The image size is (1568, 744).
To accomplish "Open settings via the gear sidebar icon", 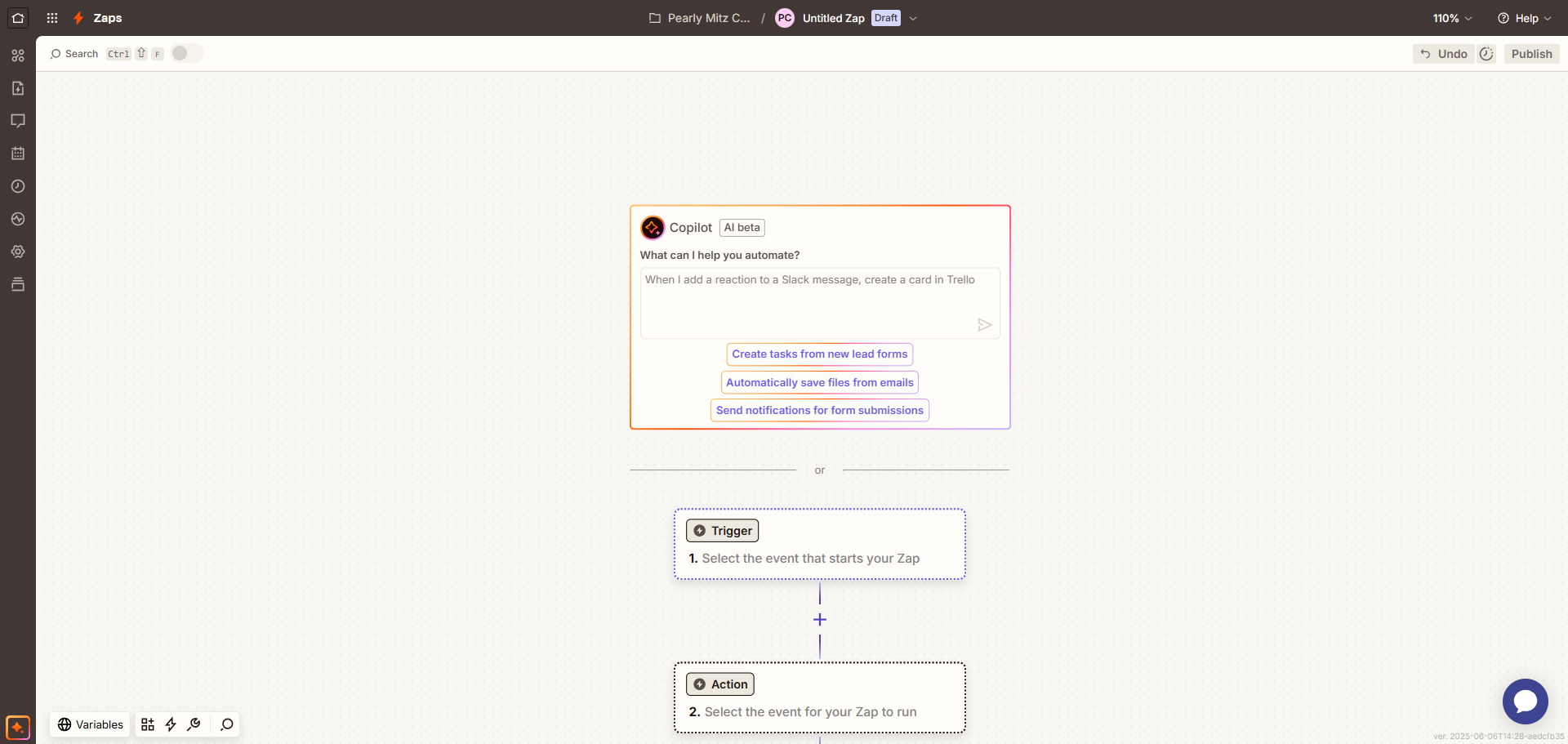I will point(18,252).
